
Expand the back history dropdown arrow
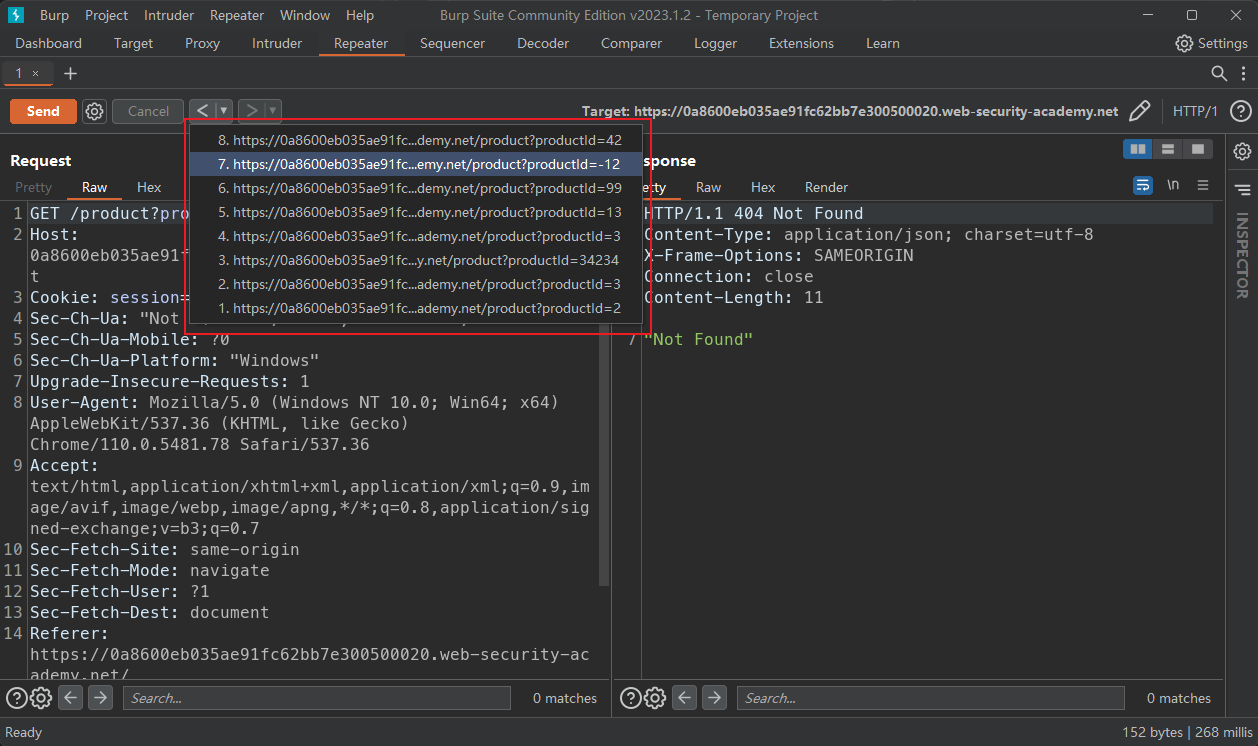coord(225,111)
